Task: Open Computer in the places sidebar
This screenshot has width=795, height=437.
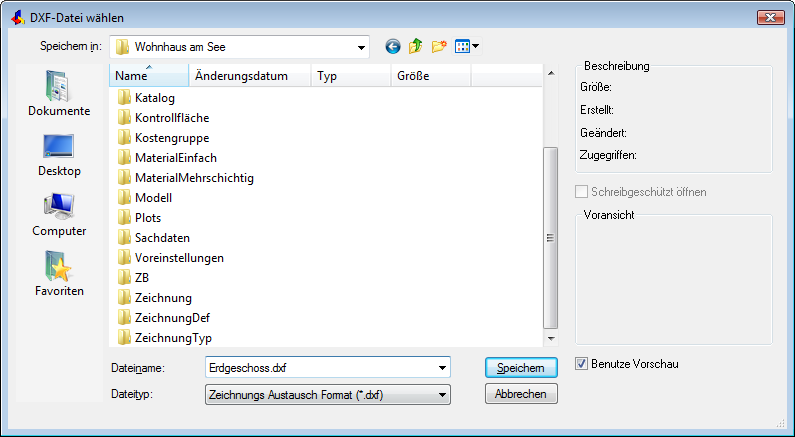Action: (x=59, y=215)
